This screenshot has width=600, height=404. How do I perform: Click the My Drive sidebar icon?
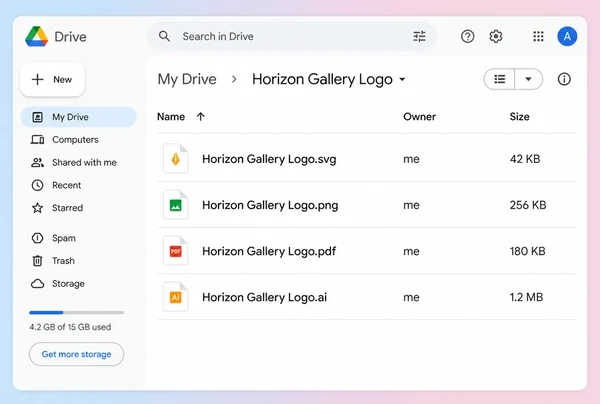click(37, 117)
